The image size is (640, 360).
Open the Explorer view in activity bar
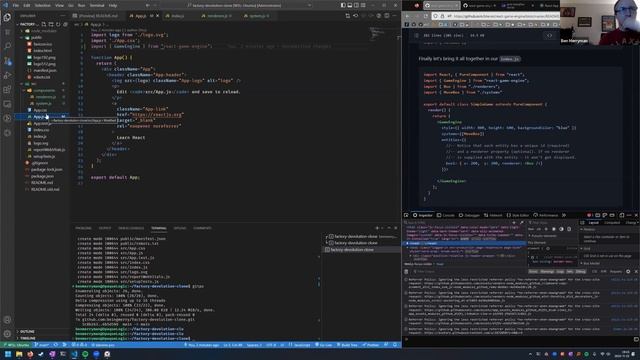point(7,17)
